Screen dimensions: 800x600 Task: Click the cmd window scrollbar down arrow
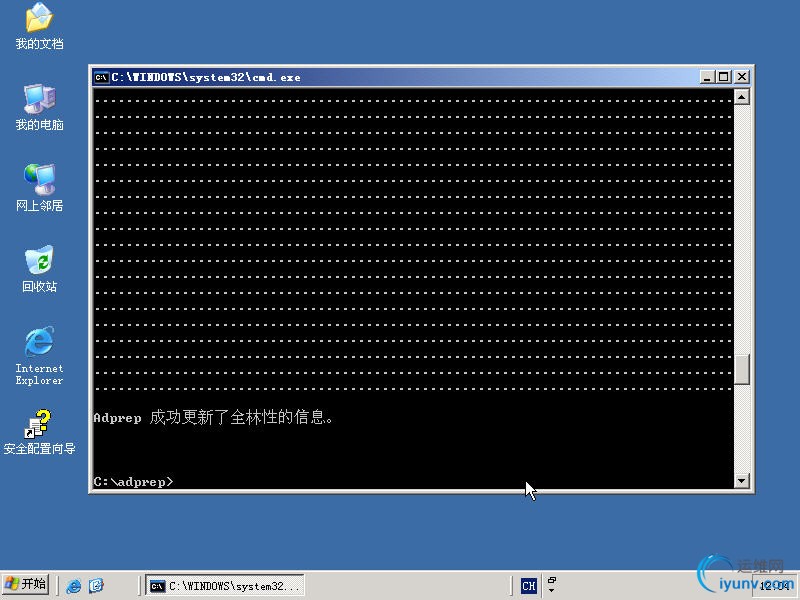741,480
